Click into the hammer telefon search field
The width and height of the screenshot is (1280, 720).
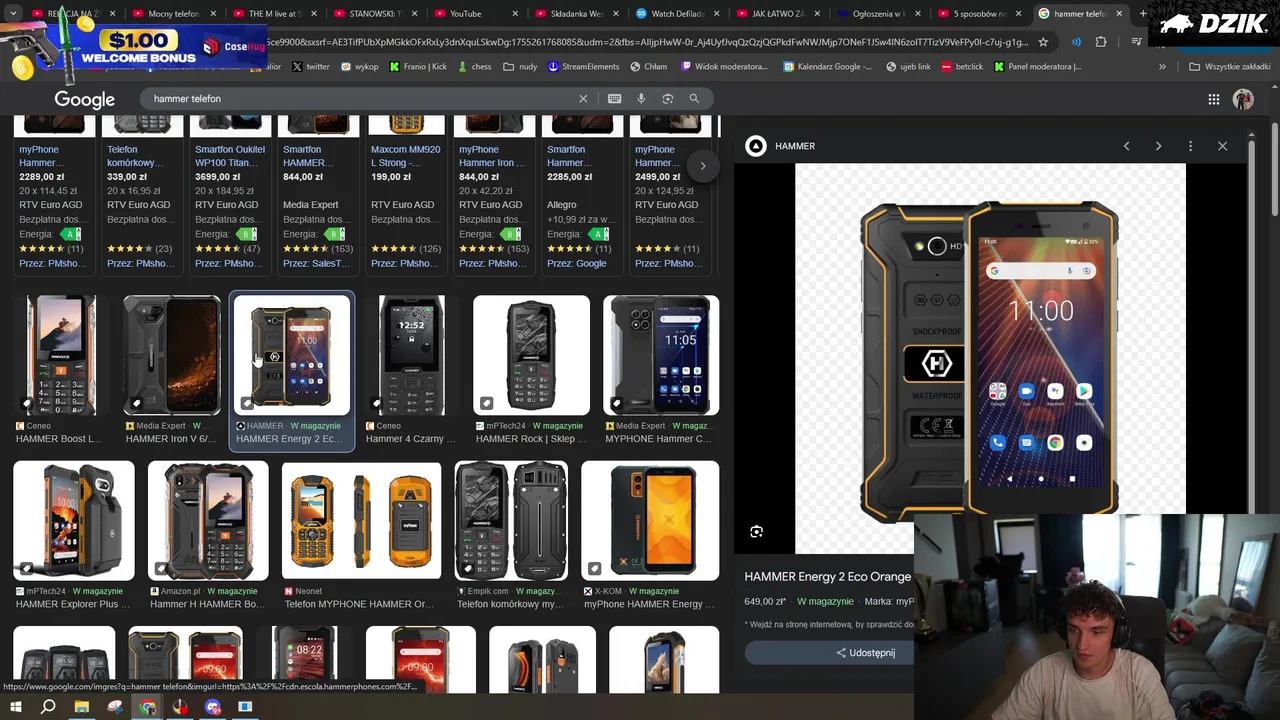360,99
